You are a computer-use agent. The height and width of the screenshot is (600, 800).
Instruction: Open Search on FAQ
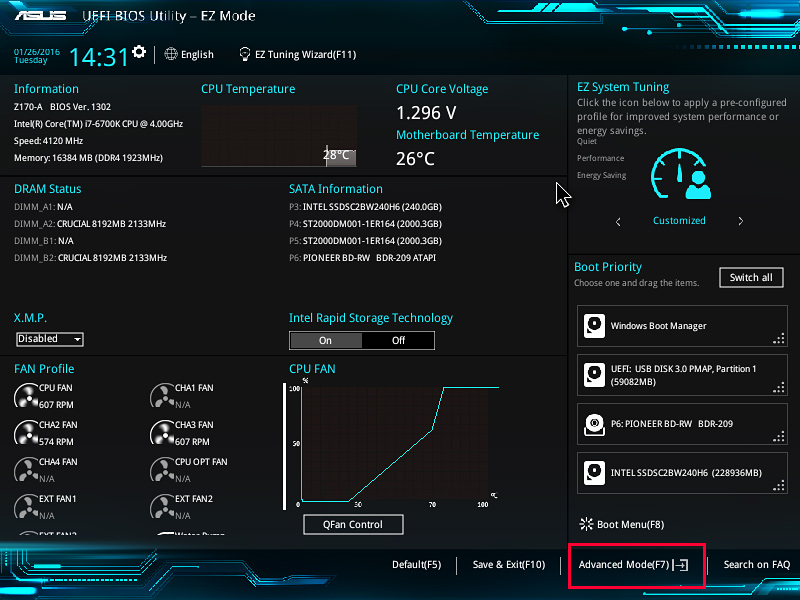pyautogui.click(x=757, y=565)
